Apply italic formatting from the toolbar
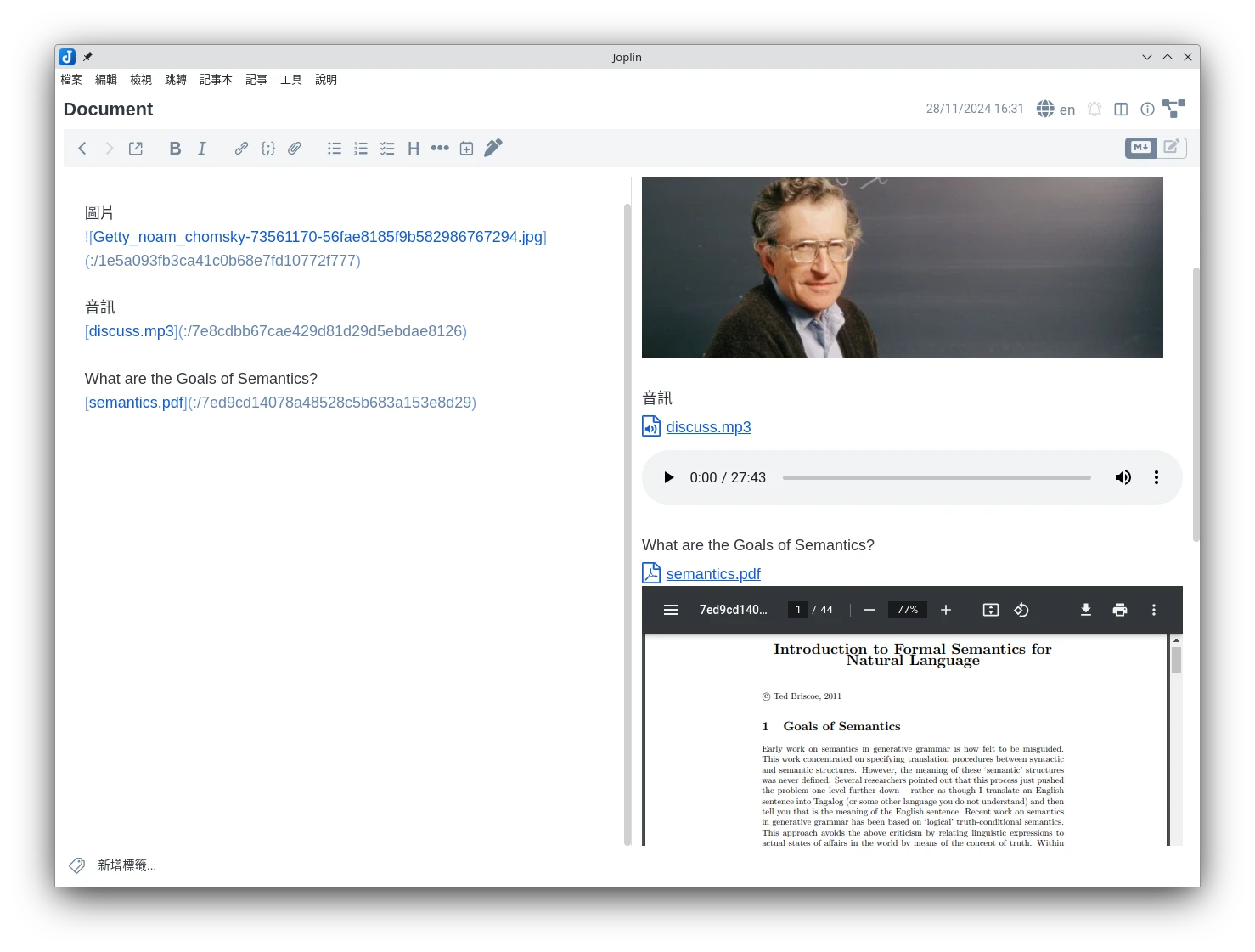Image resolution: width=1255 pixels, height=952 pixels. (202, 149)
